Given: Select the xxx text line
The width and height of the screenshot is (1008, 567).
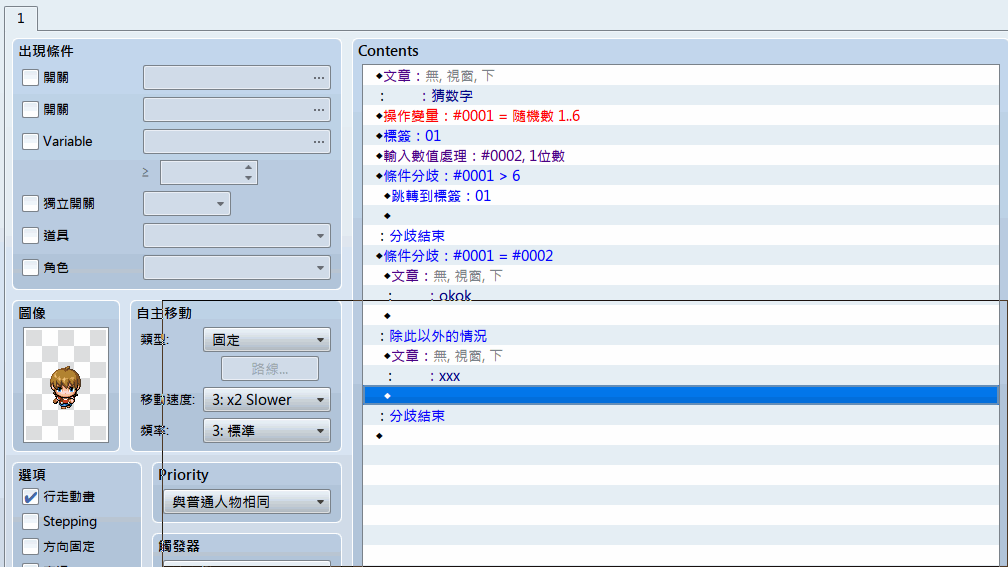Looking at the screenshot, I should (681, 375).
